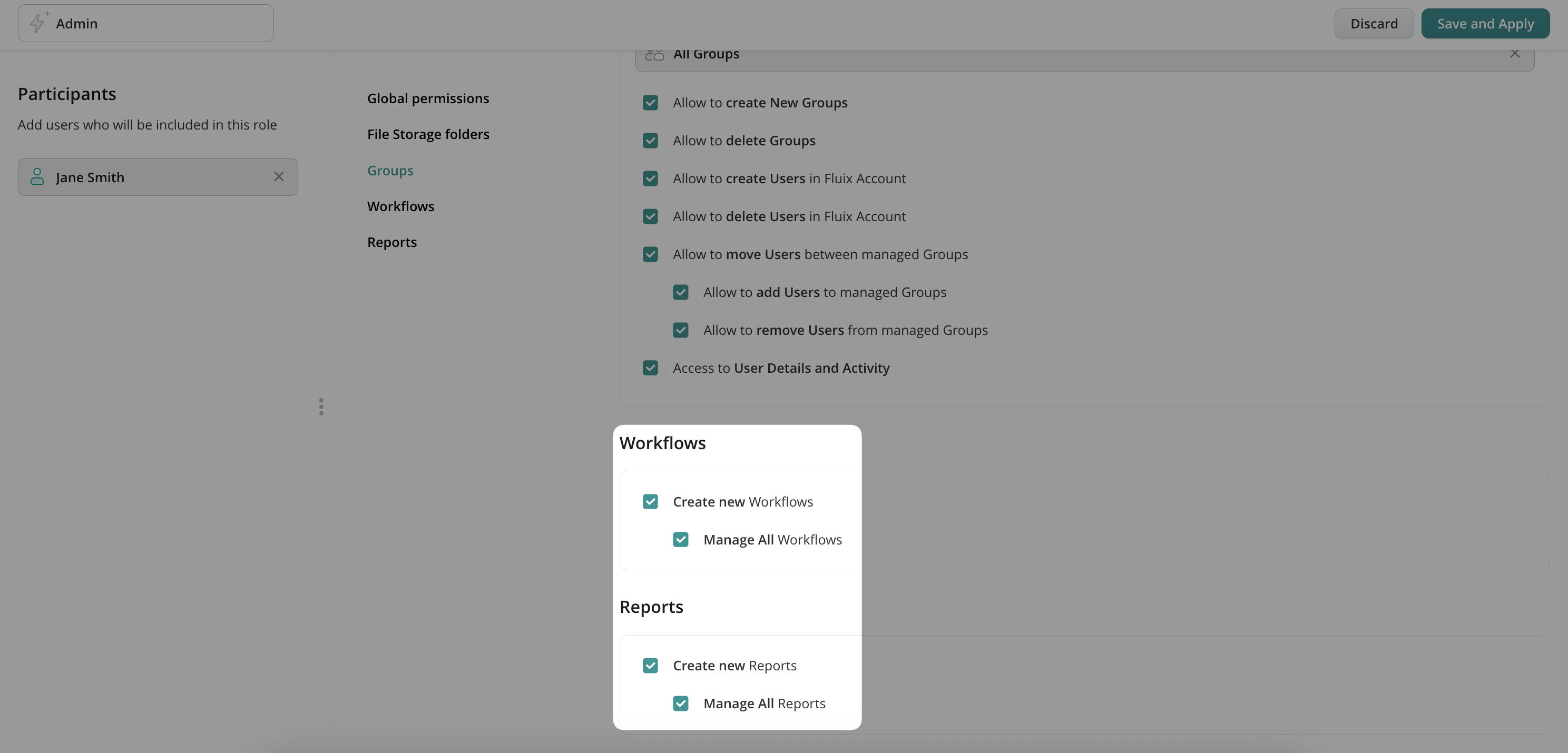Clear the All Groups selection
Image resolution: width=1568 pixels, height=753 pixels.
pyautogui.click(x=1514, y=54)
